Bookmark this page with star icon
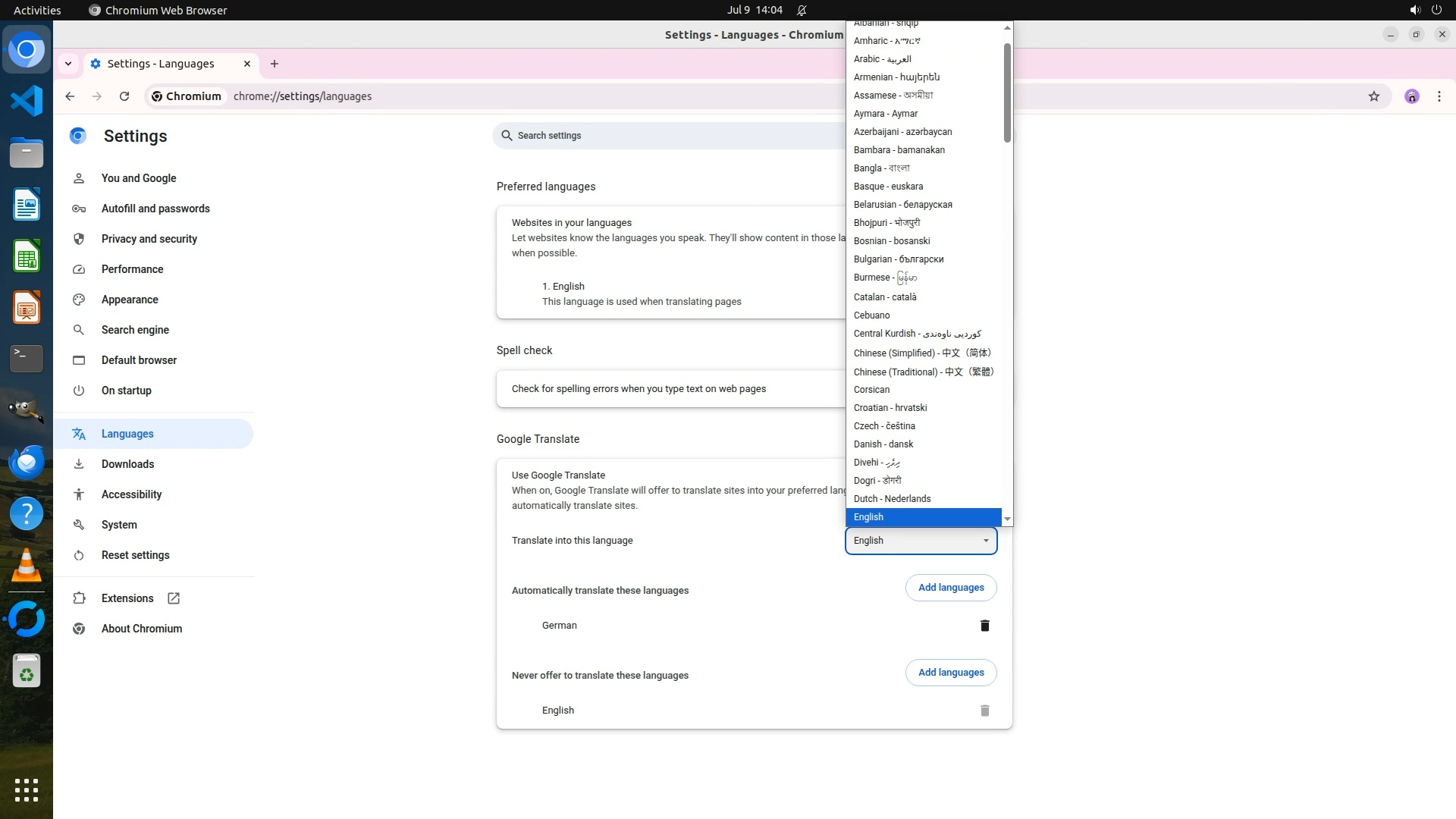Image resolution: width=1456 pixels, height=819 pixels. click(1373, 96)
